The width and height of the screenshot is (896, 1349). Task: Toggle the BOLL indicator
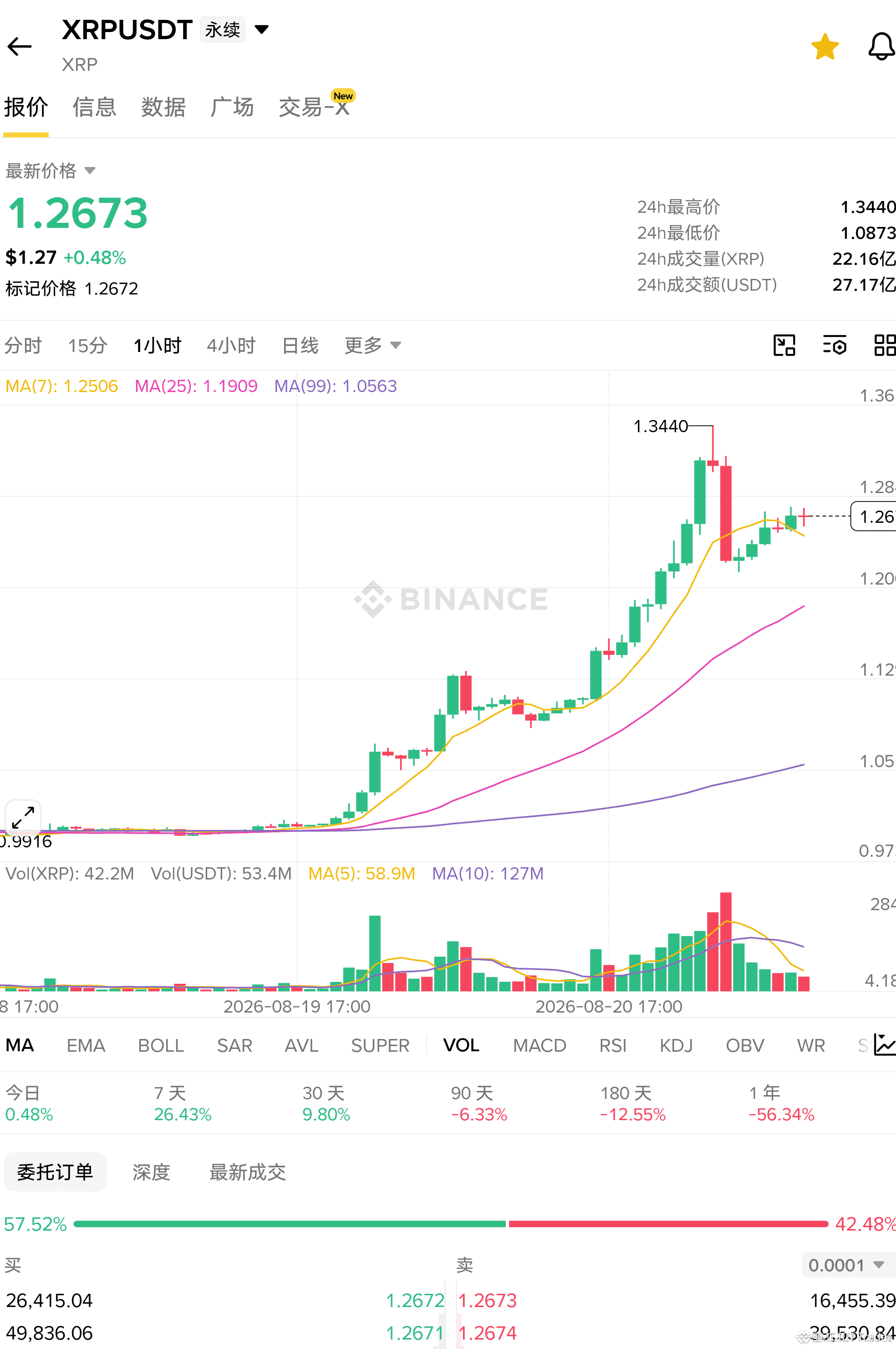pyautogui.click(x=160, y=1045)
